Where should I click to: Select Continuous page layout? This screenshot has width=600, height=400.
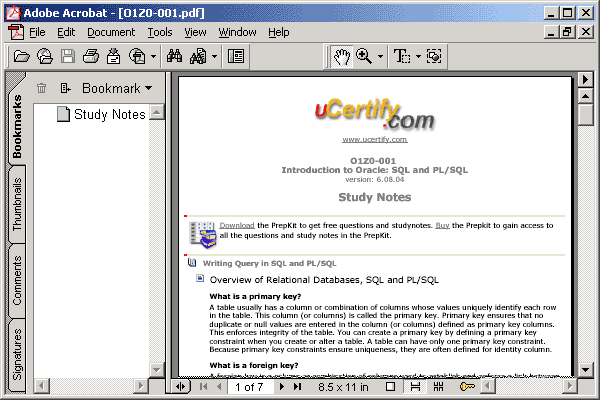click(x=415, y=387)
